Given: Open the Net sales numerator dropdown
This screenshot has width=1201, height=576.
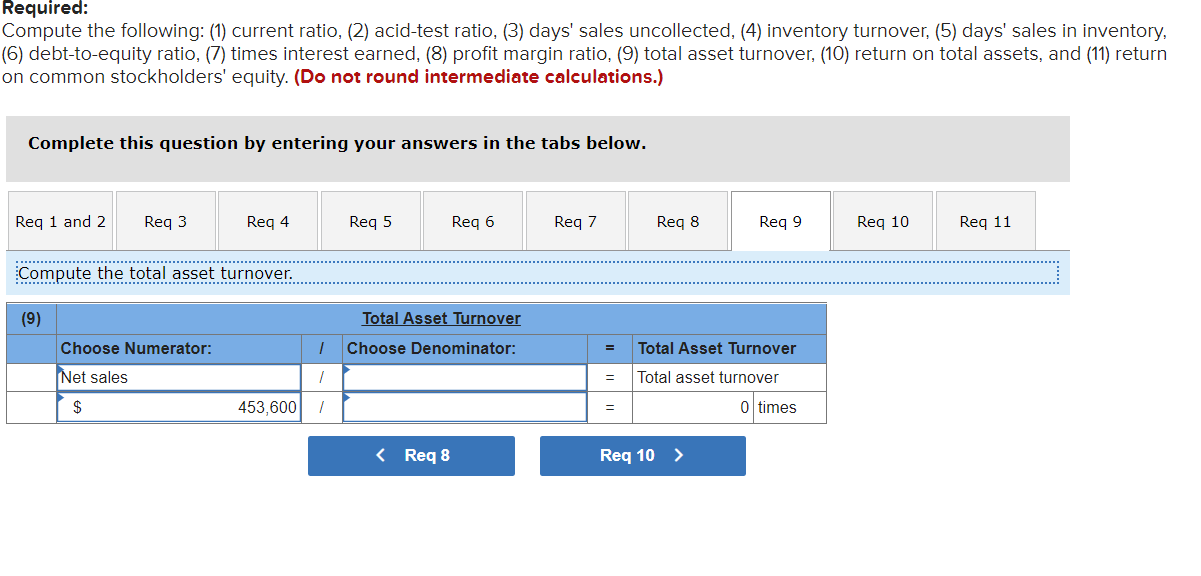Looking at the screenshot, I should click(178, 377).
